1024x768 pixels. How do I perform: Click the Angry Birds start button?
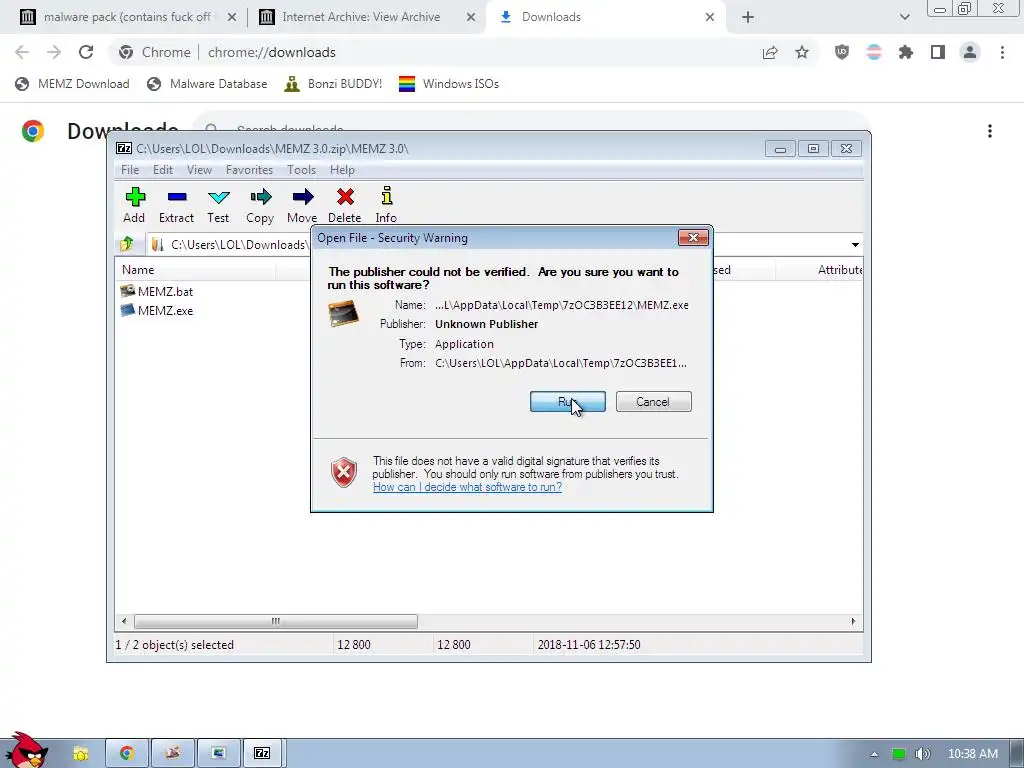tap(27, 751)
